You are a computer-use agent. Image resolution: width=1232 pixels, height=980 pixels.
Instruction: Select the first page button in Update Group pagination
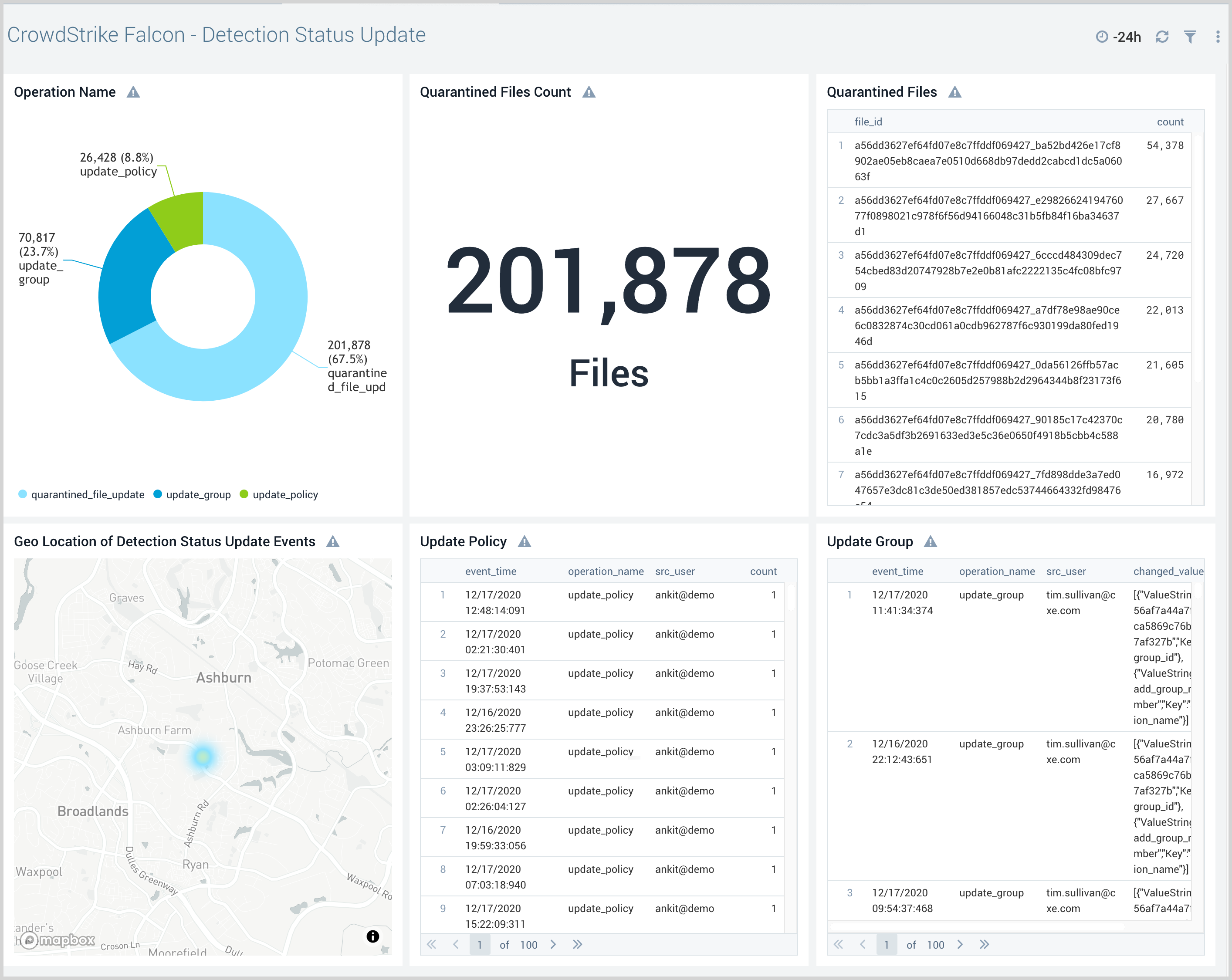pos(886,945)
